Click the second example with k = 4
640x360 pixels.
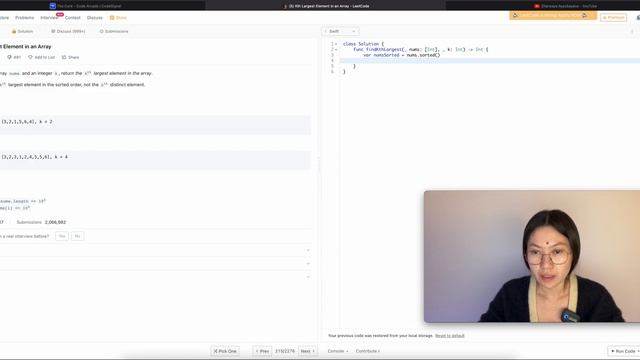[x=155, y=160]
